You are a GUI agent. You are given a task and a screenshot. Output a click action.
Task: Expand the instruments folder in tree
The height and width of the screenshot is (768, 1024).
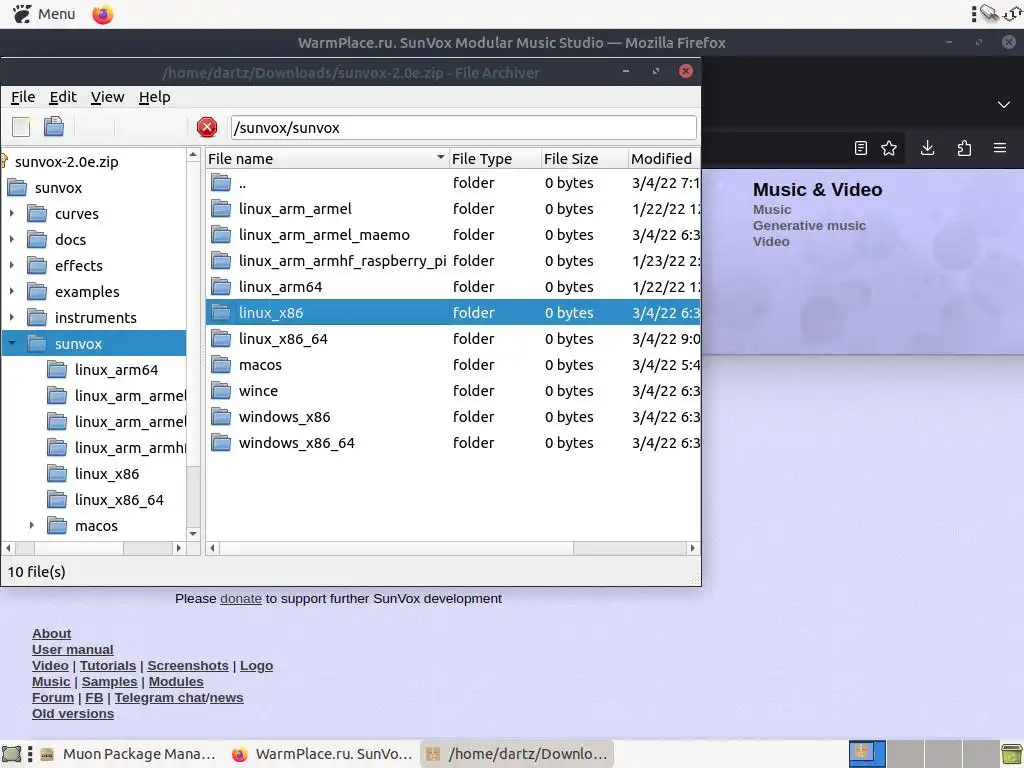coord(12,317)
